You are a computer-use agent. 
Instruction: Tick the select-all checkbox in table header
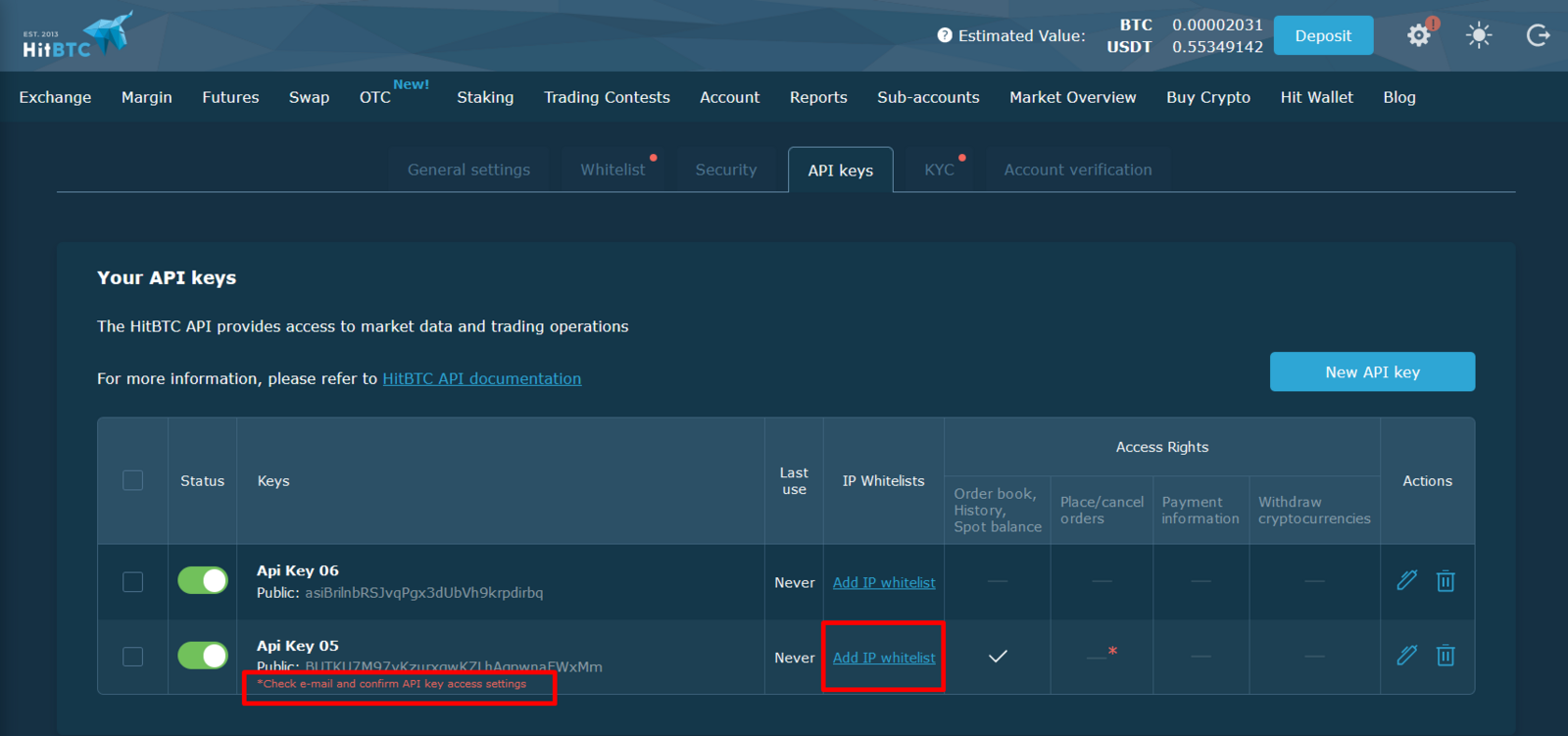point(132,480)
